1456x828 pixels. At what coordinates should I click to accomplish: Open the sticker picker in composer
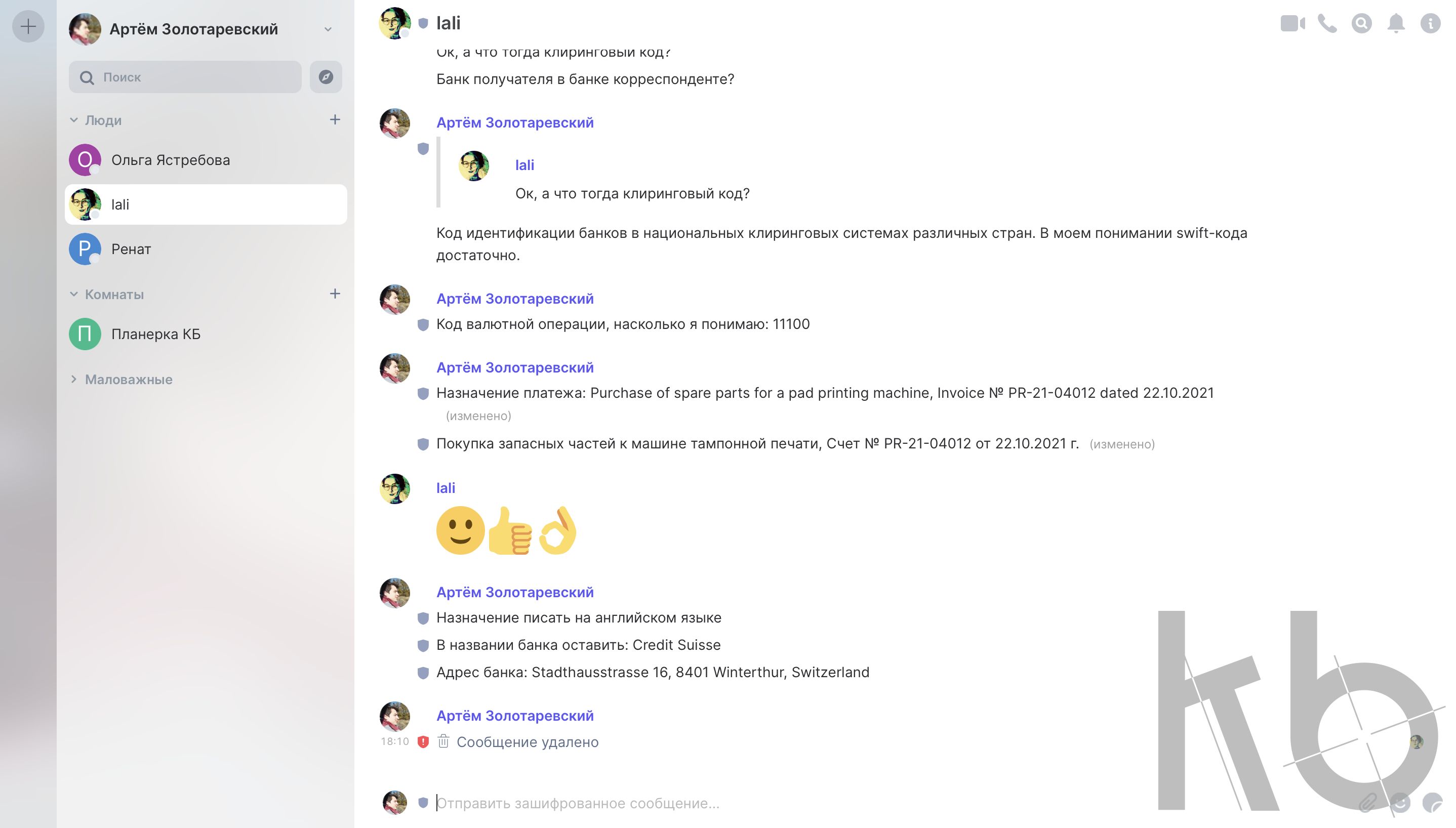click(x=1432, y=802)
